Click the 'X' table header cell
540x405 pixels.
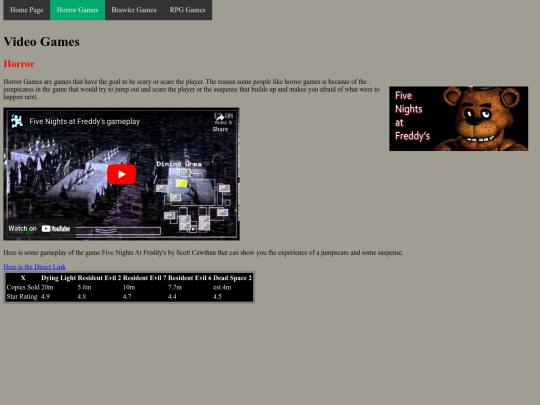pos(23,278)
